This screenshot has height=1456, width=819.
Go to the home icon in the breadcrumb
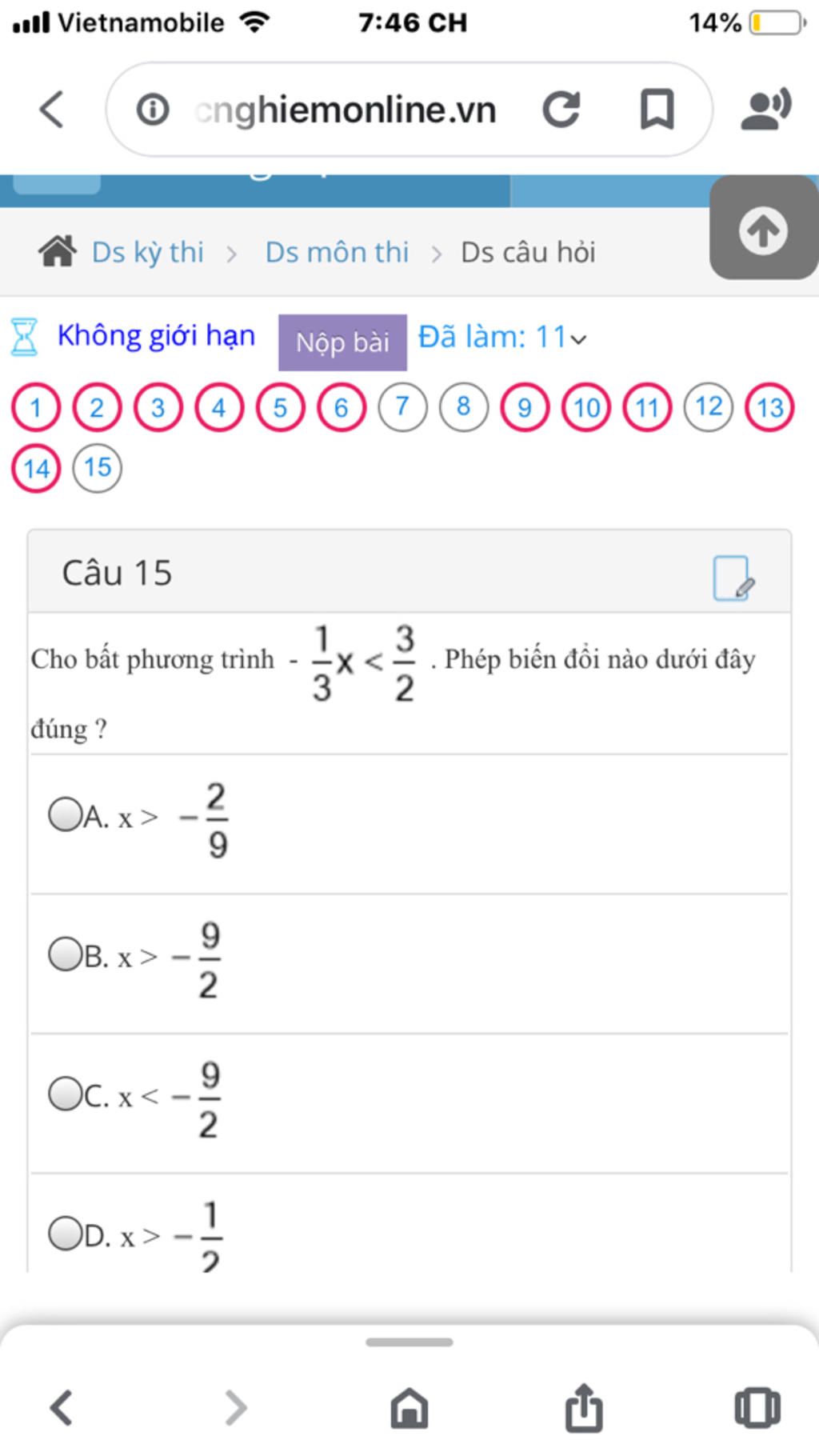(x=58, y=252)
